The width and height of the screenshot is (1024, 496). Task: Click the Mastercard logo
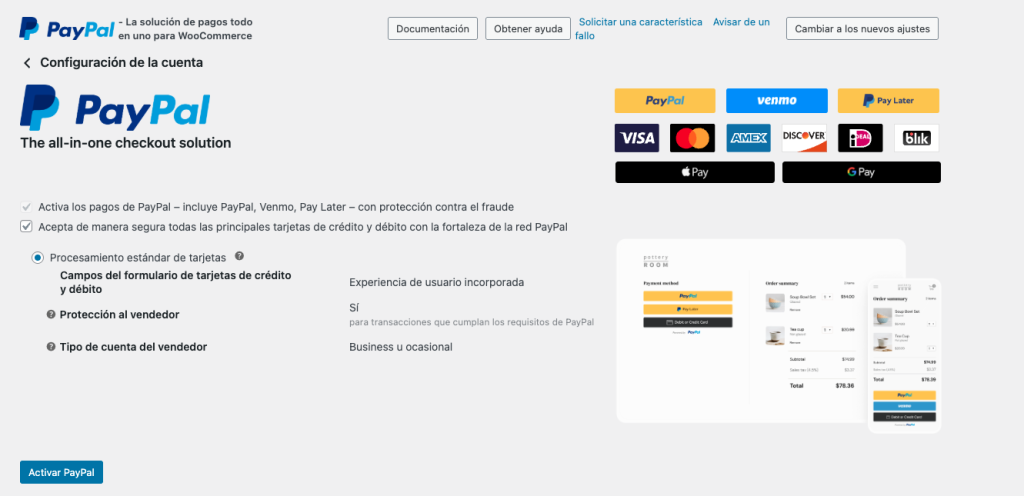(692, 137)
